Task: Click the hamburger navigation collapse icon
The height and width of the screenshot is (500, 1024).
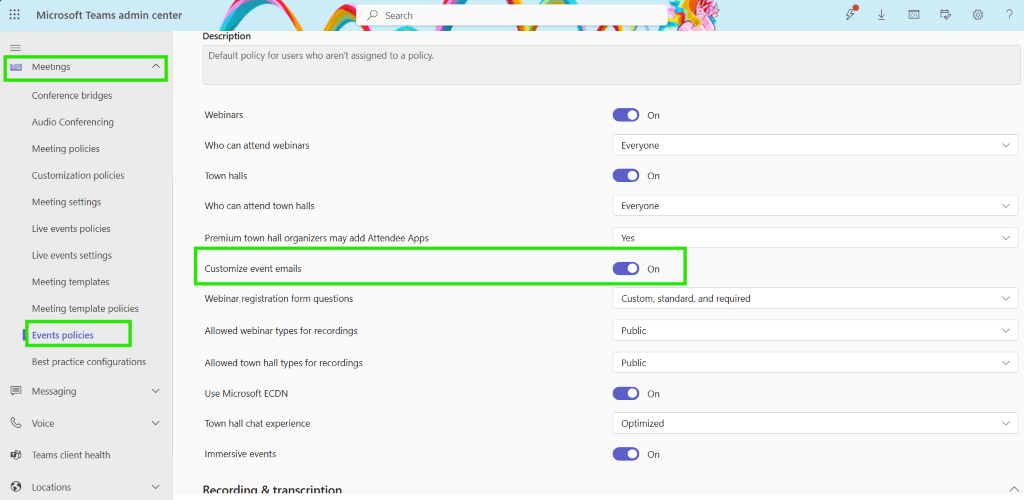Action: pos(16,48)
